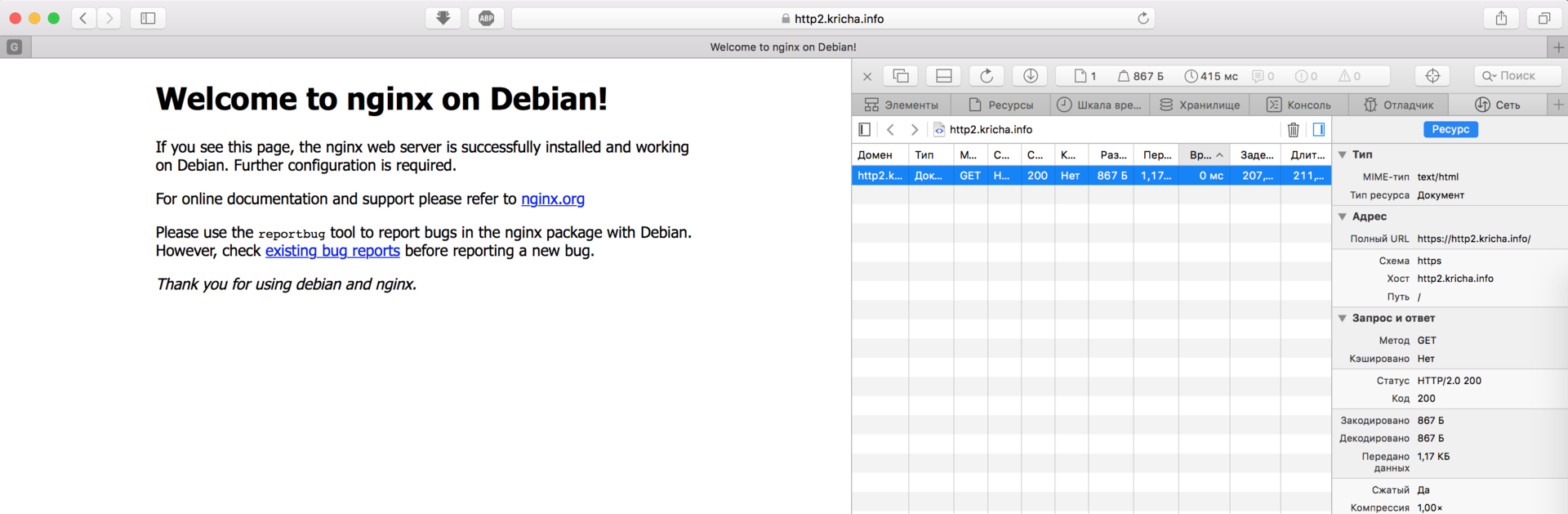Select the http2.k... network request row
This screenshot has width=1568, height=514.
coord(1091,176)
